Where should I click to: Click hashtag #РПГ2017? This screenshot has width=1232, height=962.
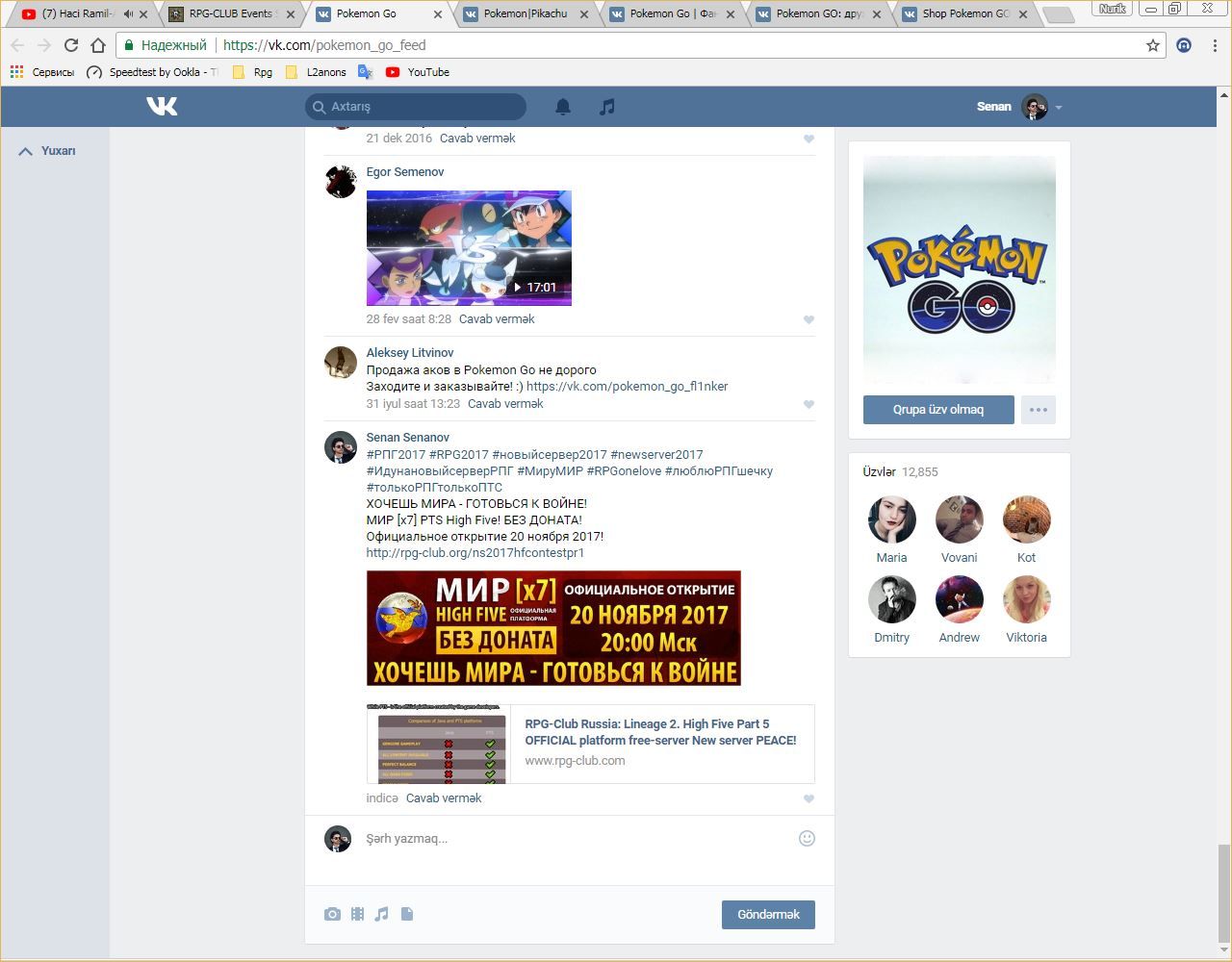396,455
